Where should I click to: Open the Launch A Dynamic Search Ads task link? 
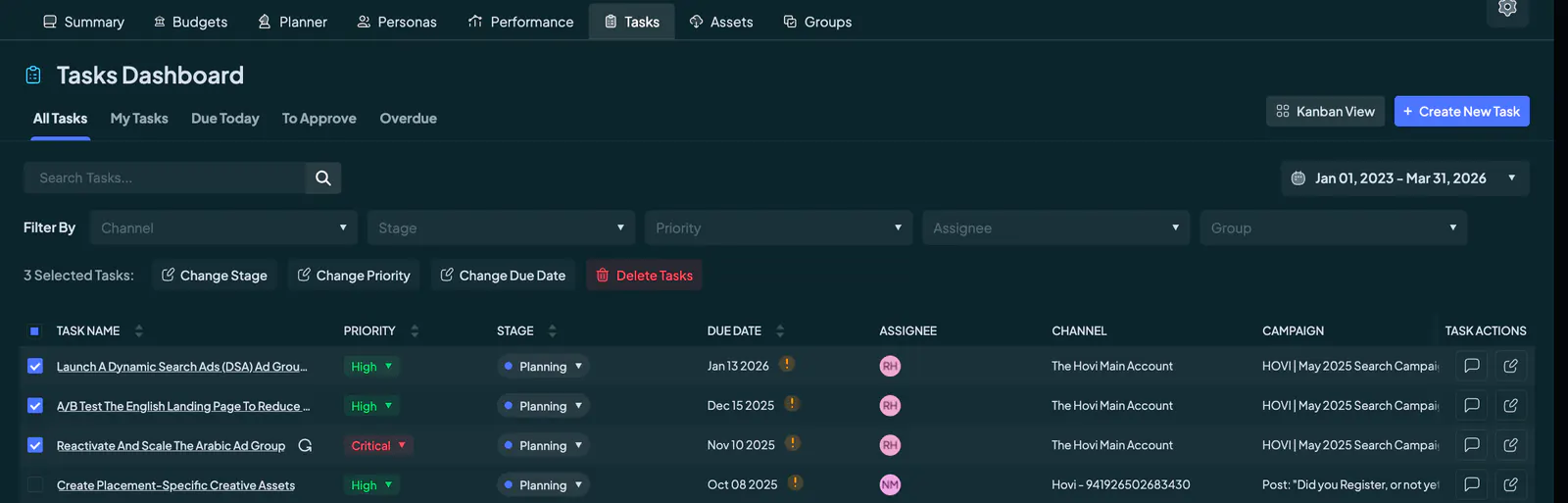coord(182,367)
